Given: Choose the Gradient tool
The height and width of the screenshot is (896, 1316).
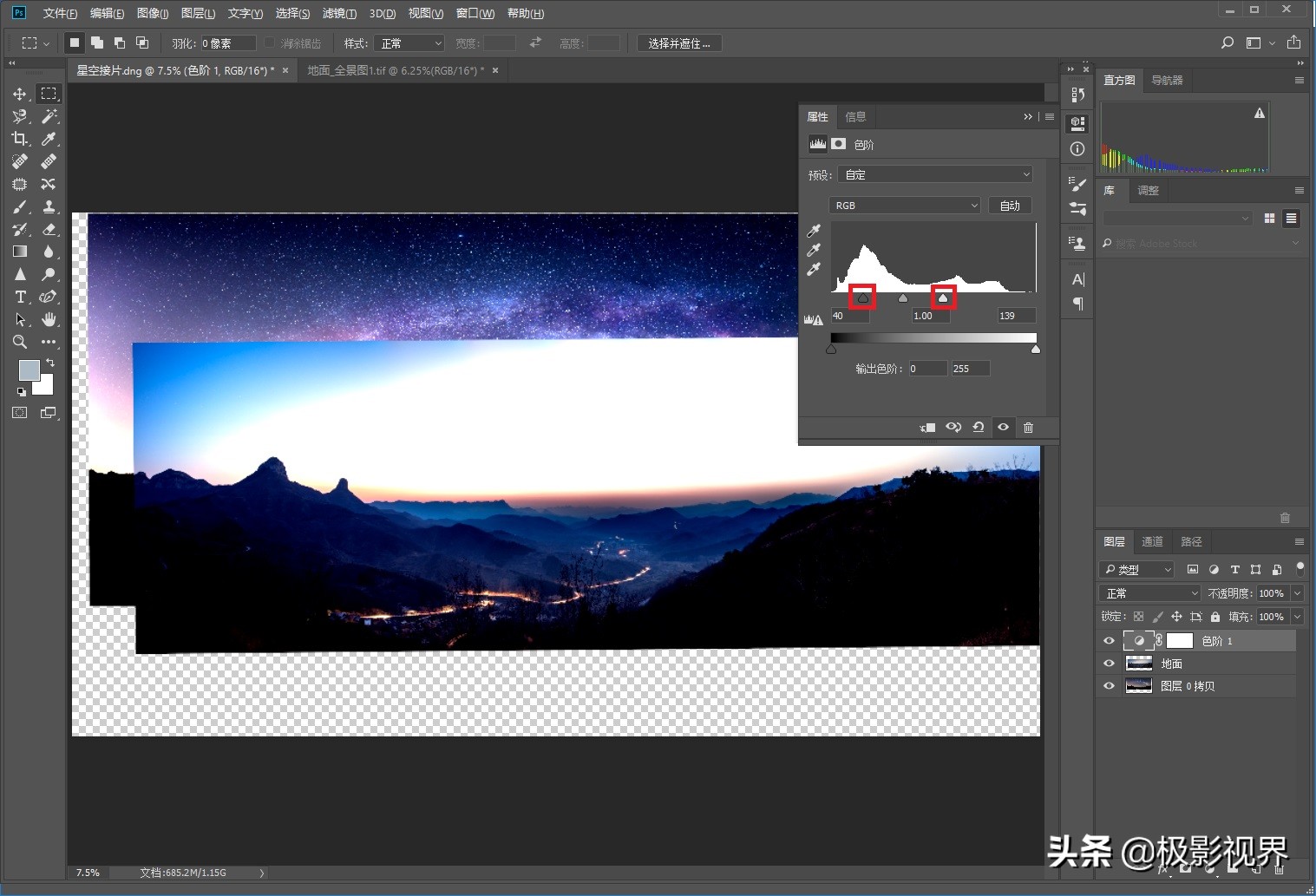Looking at the screenshot, I should point(19,252).
